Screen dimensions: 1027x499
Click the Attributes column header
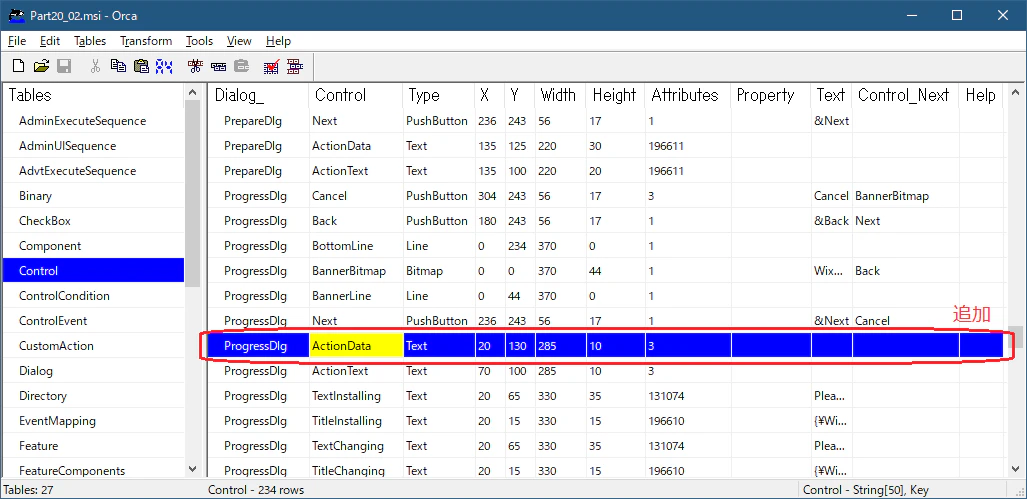(x=688, y=95)
